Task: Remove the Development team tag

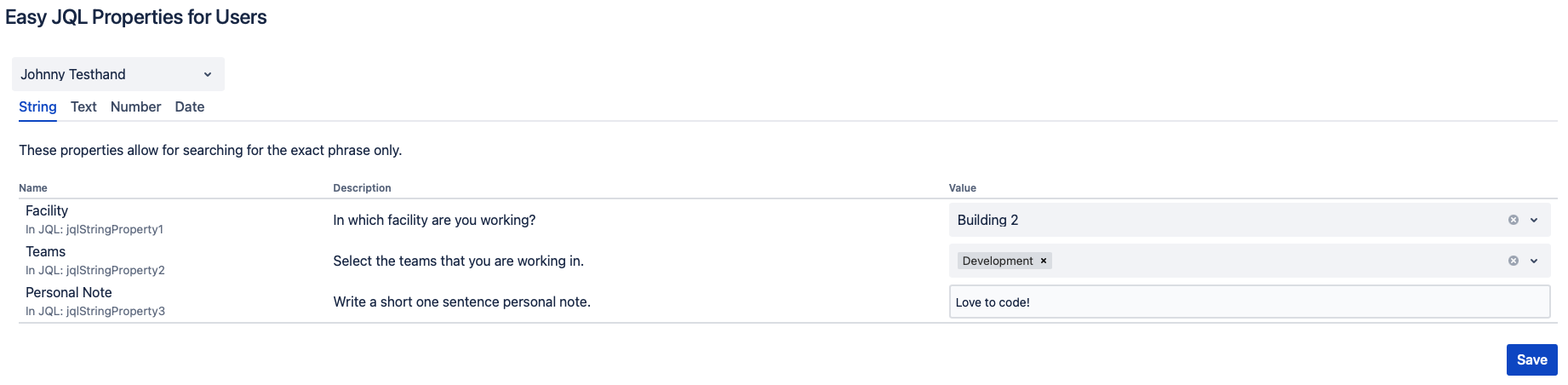Action: pyautogui.click(x=1044, y=261)
